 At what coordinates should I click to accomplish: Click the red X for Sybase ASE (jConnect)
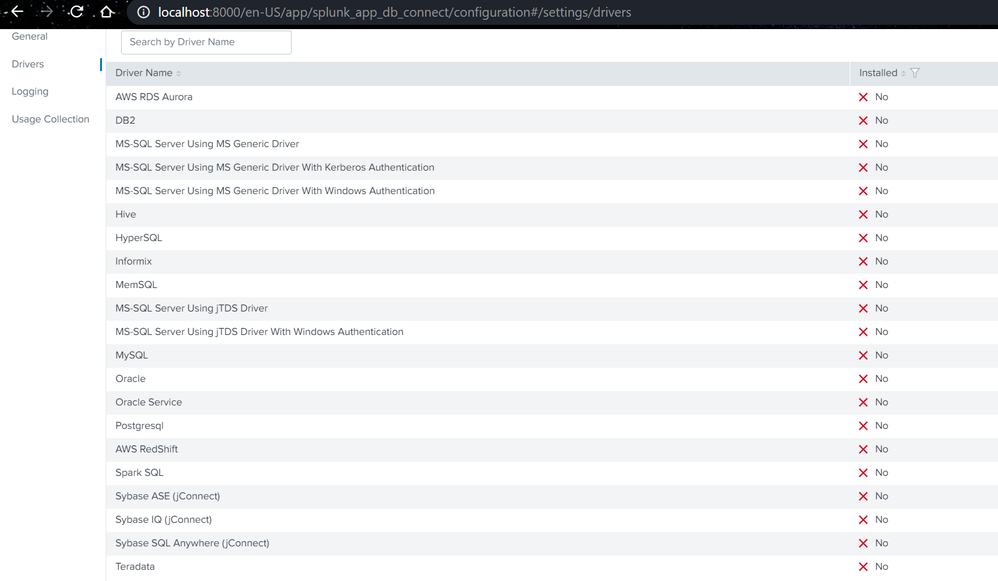click(x=863, y=496)
